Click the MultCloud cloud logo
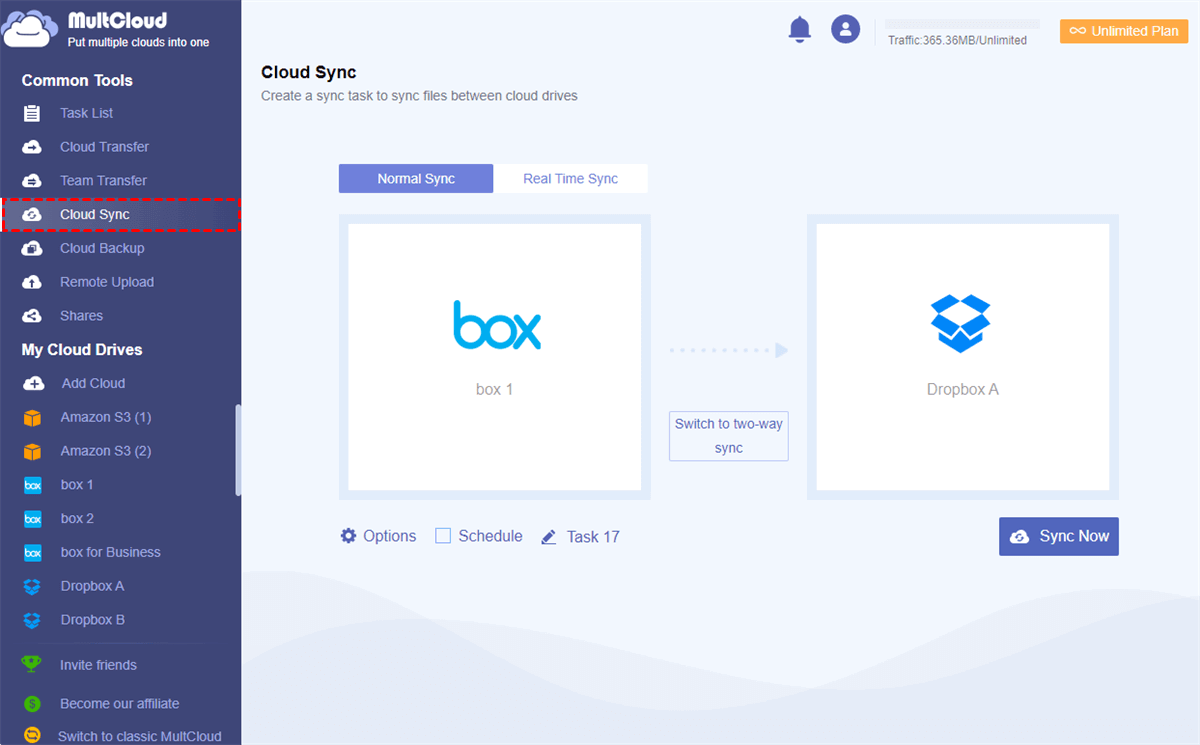This screenshot has width=1200, height=745. [x=29, y=29]
